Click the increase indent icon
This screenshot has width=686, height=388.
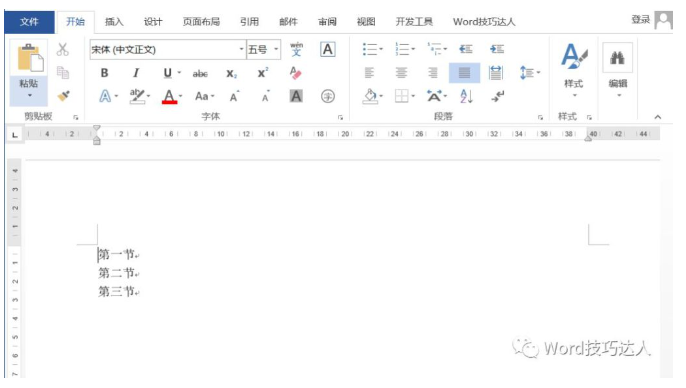click(x=497, y=49)
